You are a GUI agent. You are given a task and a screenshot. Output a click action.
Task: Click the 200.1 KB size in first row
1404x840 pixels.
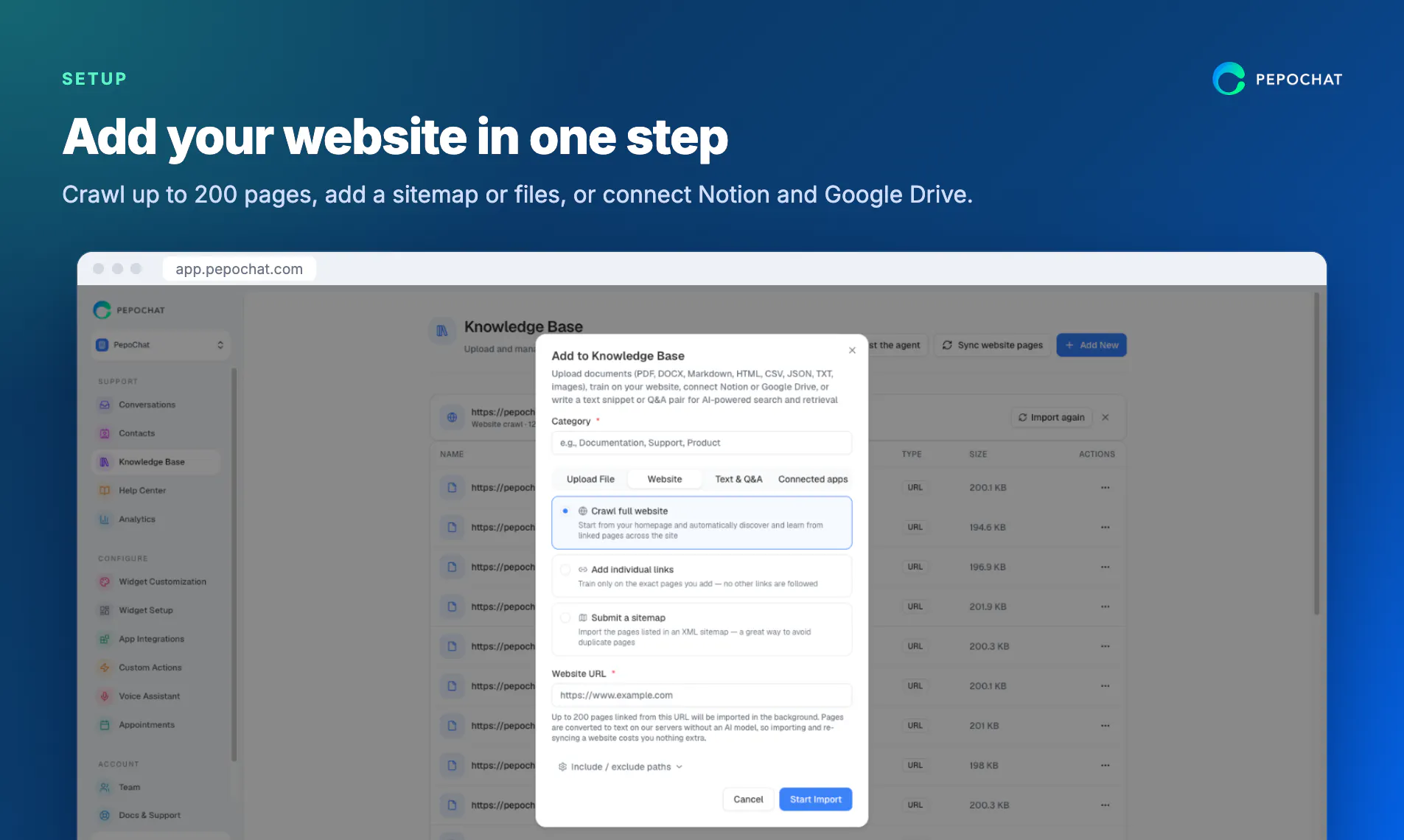(x=988, y=488)
